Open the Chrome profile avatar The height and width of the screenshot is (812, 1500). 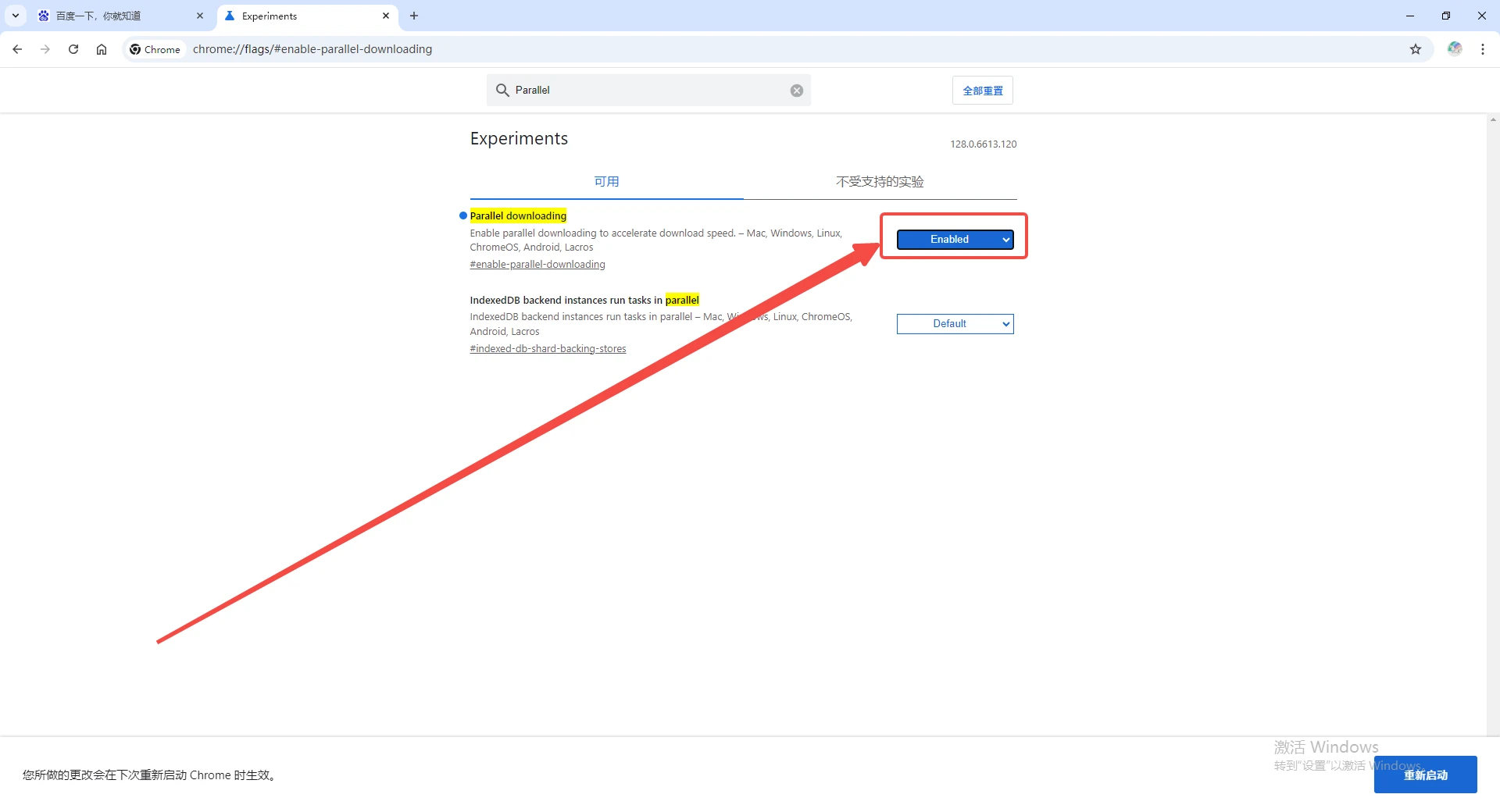coord(1454,49)
